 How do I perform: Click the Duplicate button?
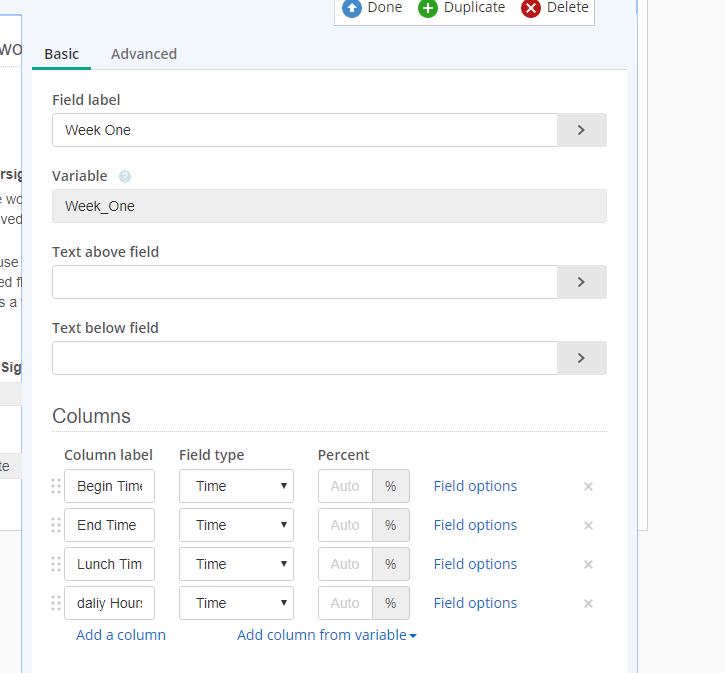(462, 8)
